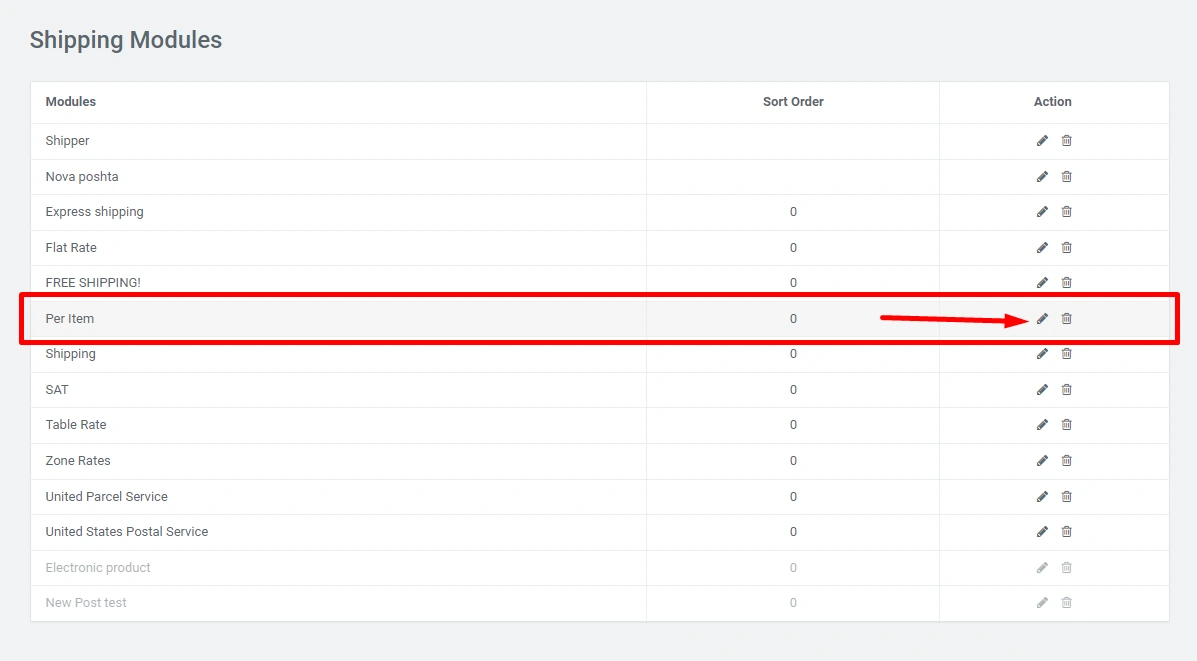This screenshot has width=1197, height=661.
Task: Click trash icon for Nova poshta
Action: coord(1066,177)
